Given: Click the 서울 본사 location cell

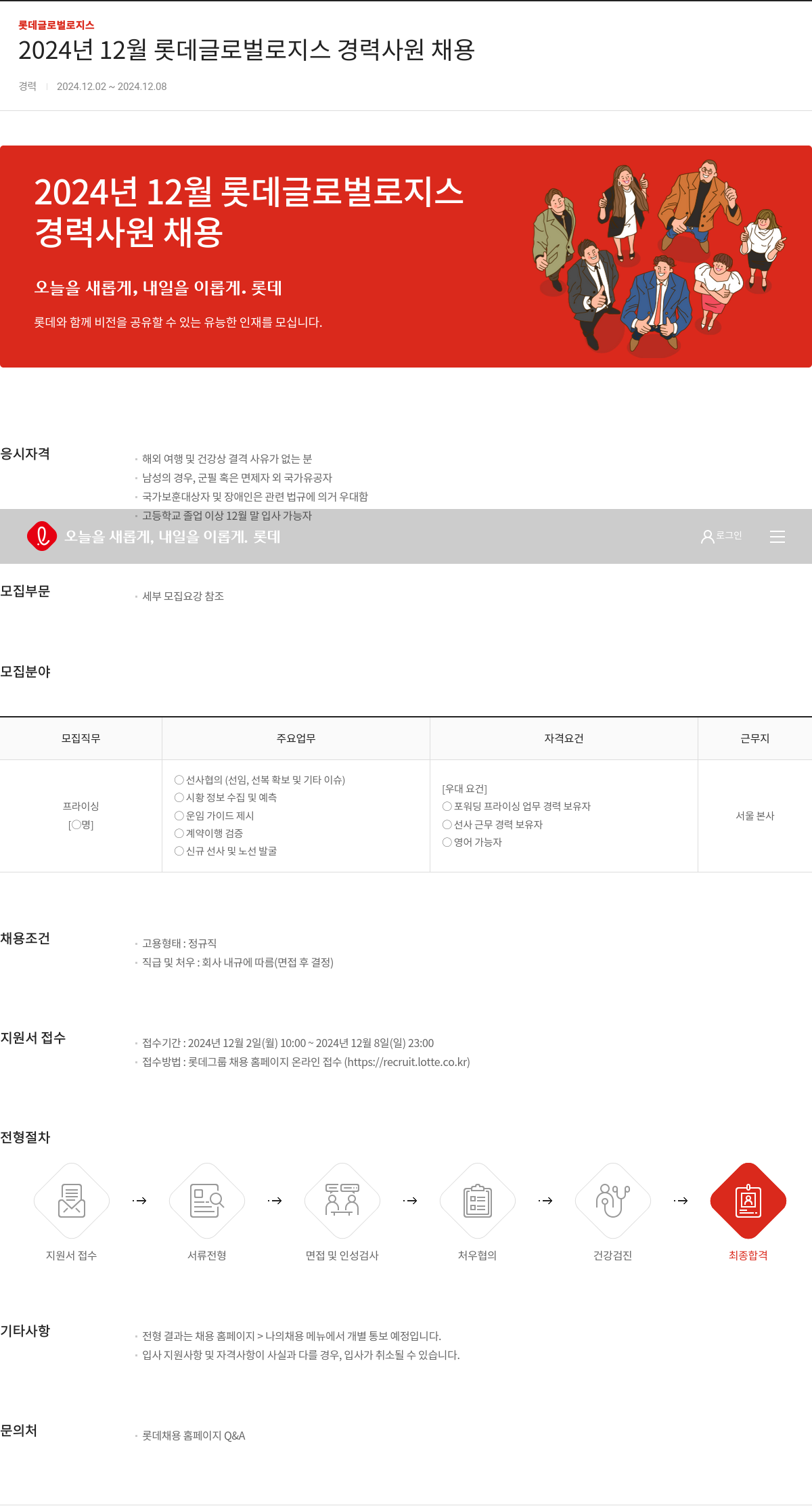Looking at the screenshot, I should [755, 816].
